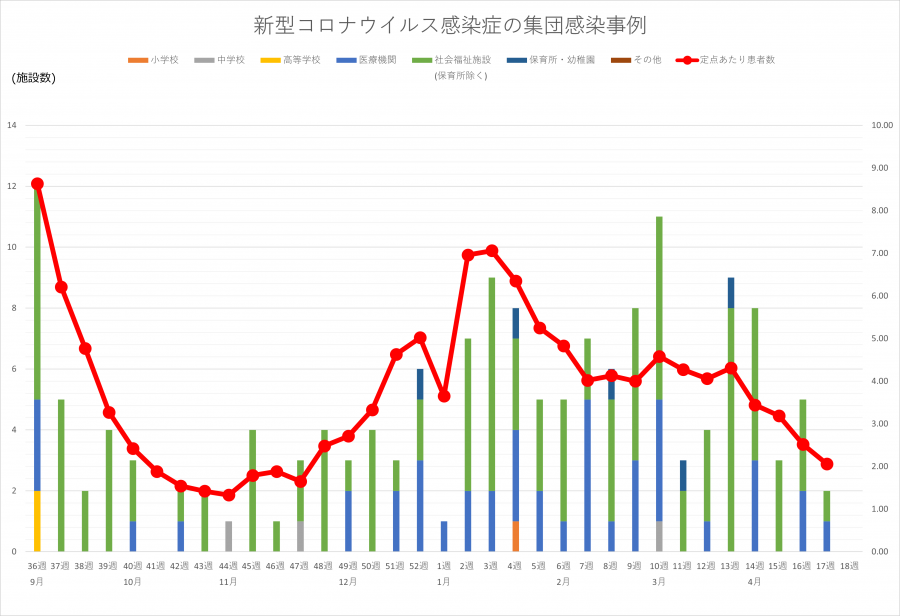This screenshot has width=900, height=616.
Task: Click the dark blue top of 13週 bar
Action: point(731,293)
